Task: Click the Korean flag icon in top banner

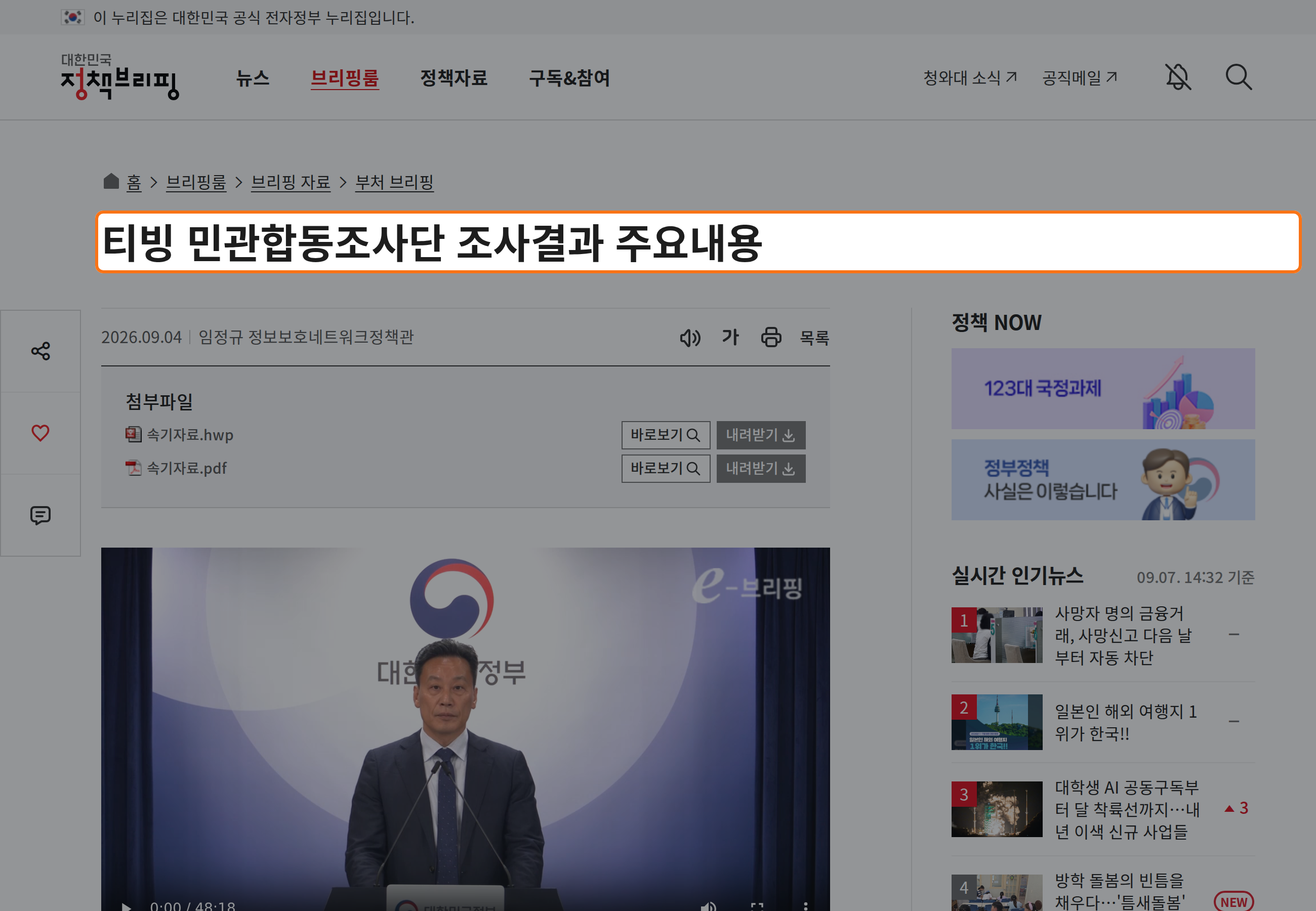Action: (72, 17)
